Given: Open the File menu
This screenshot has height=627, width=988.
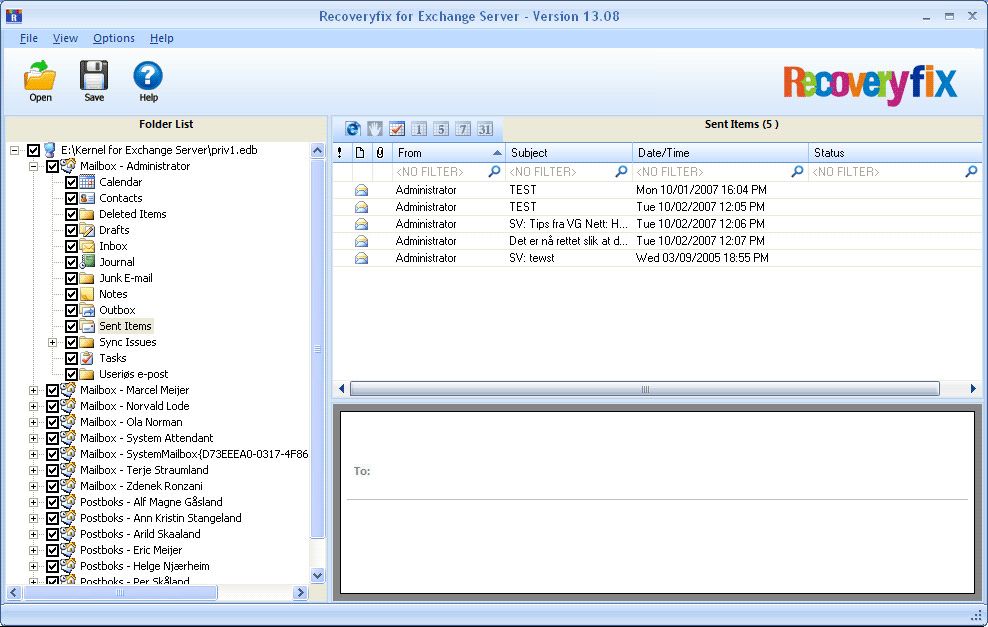Looking at the screenshot, I should pyautogui.click(x=29, y=38).
